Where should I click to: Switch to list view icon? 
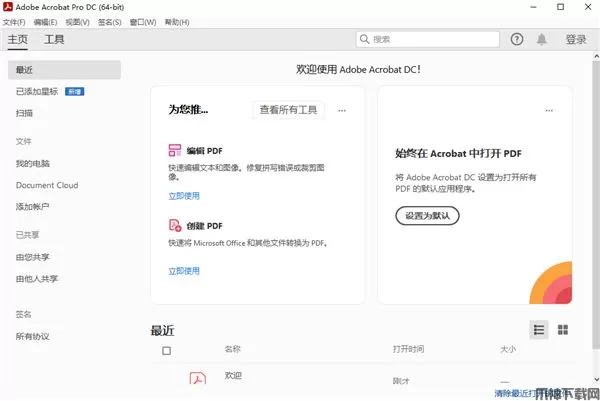tap(539, 330)
